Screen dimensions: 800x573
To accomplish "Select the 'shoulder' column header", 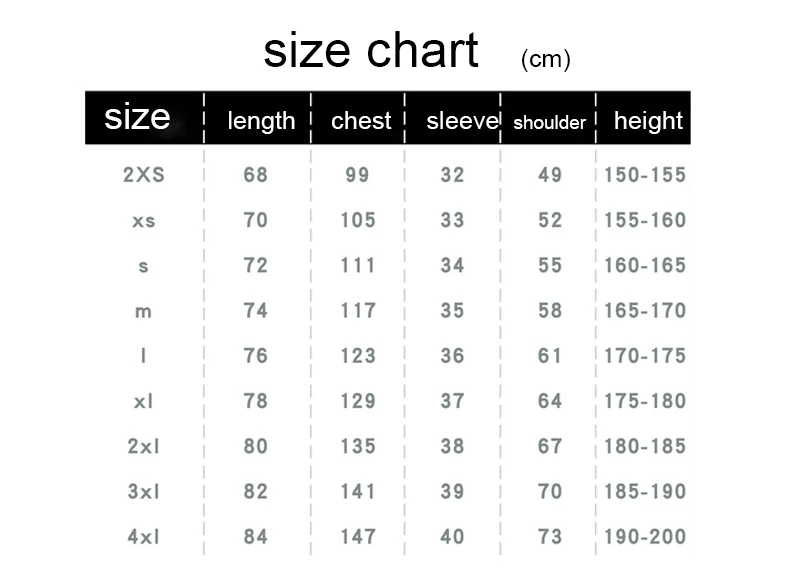I will click(x=549, y=123).
